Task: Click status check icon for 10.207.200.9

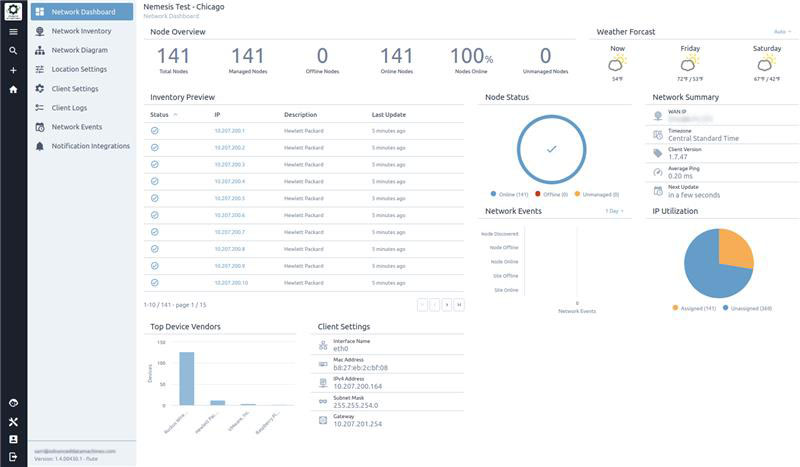Action: coord(155,266)
